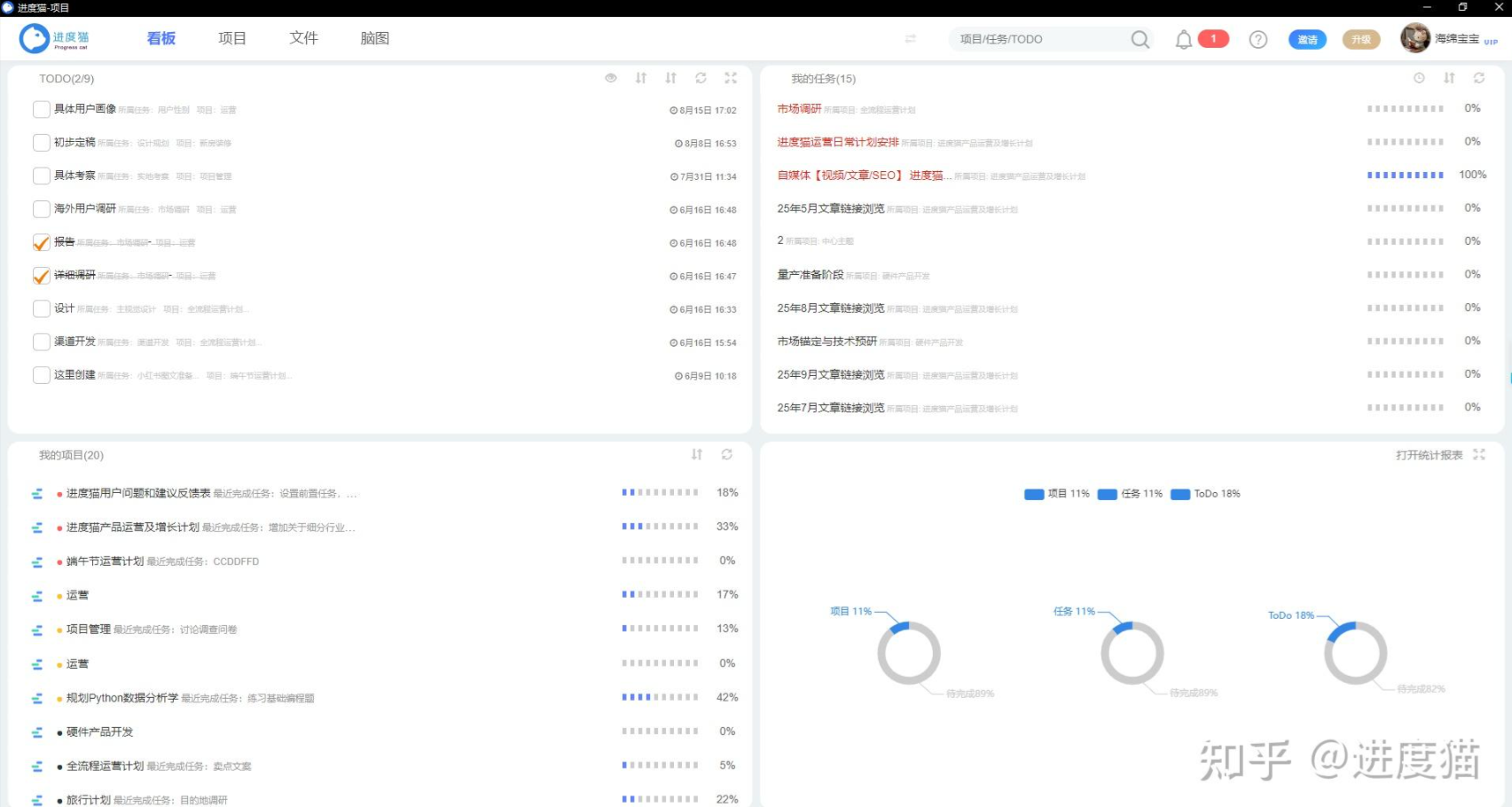Open the 脑图 tab
Screen dimensions: 1512x807
374,38
